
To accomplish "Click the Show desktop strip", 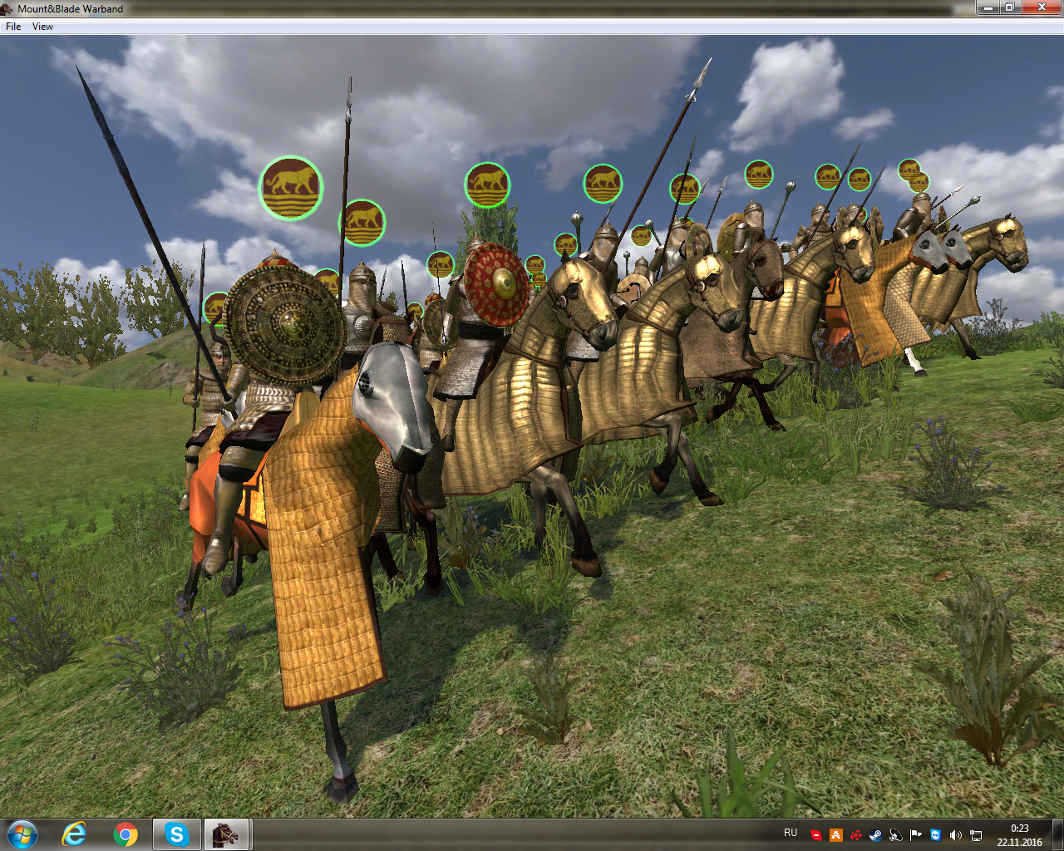I will [x=1058, y=834].
